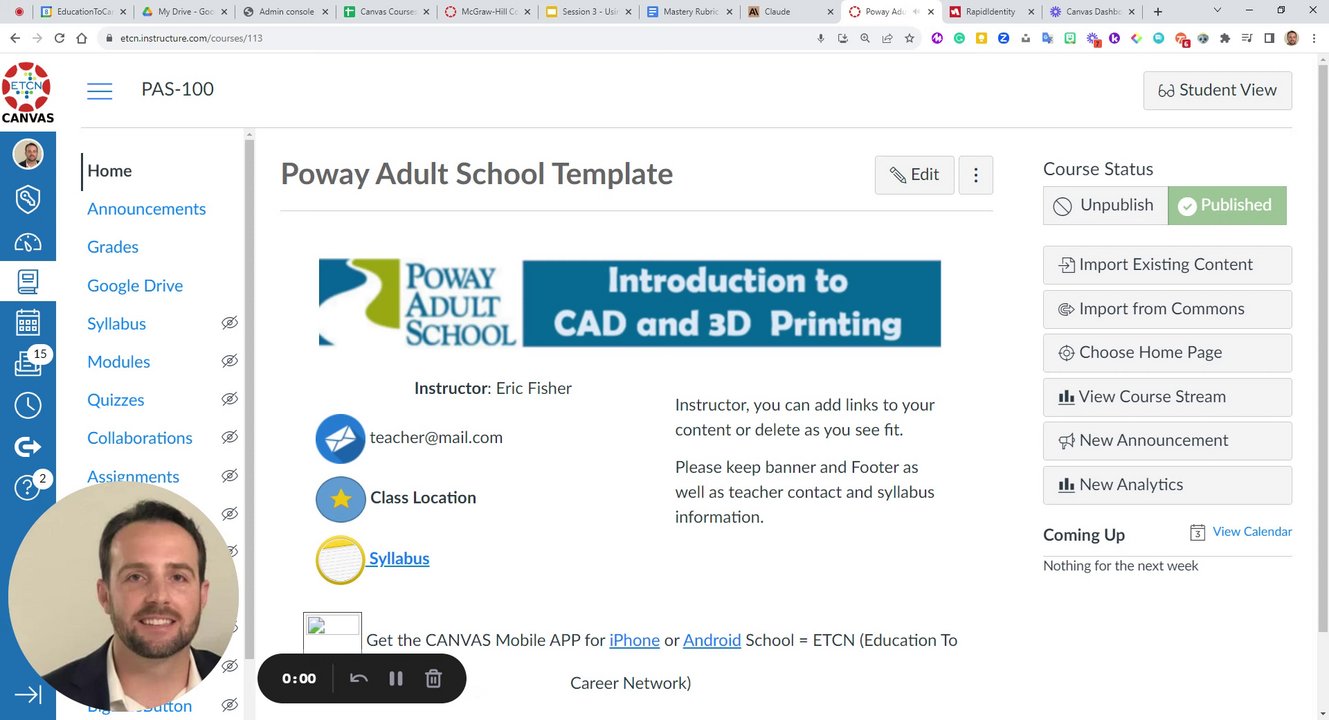
Task: Toggle the eye icon beside Syllabus
Action: [x=229, y=323]
